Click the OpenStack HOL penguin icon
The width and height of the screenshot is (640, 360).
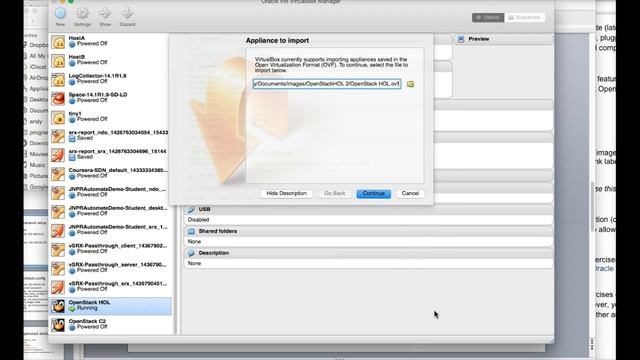[x=58, y=306]
